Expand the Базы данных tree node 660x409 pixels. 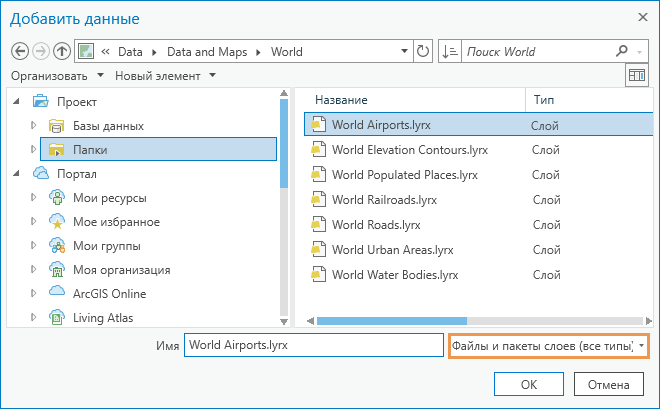coord(34,126)
